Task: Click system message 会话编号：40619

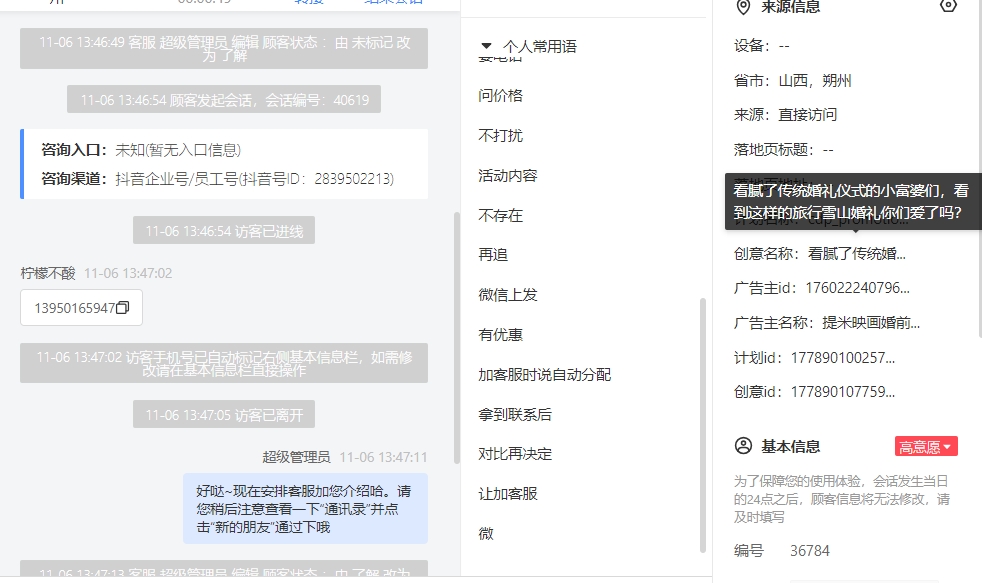Action: pyautogui.click(x=224, y=100)
